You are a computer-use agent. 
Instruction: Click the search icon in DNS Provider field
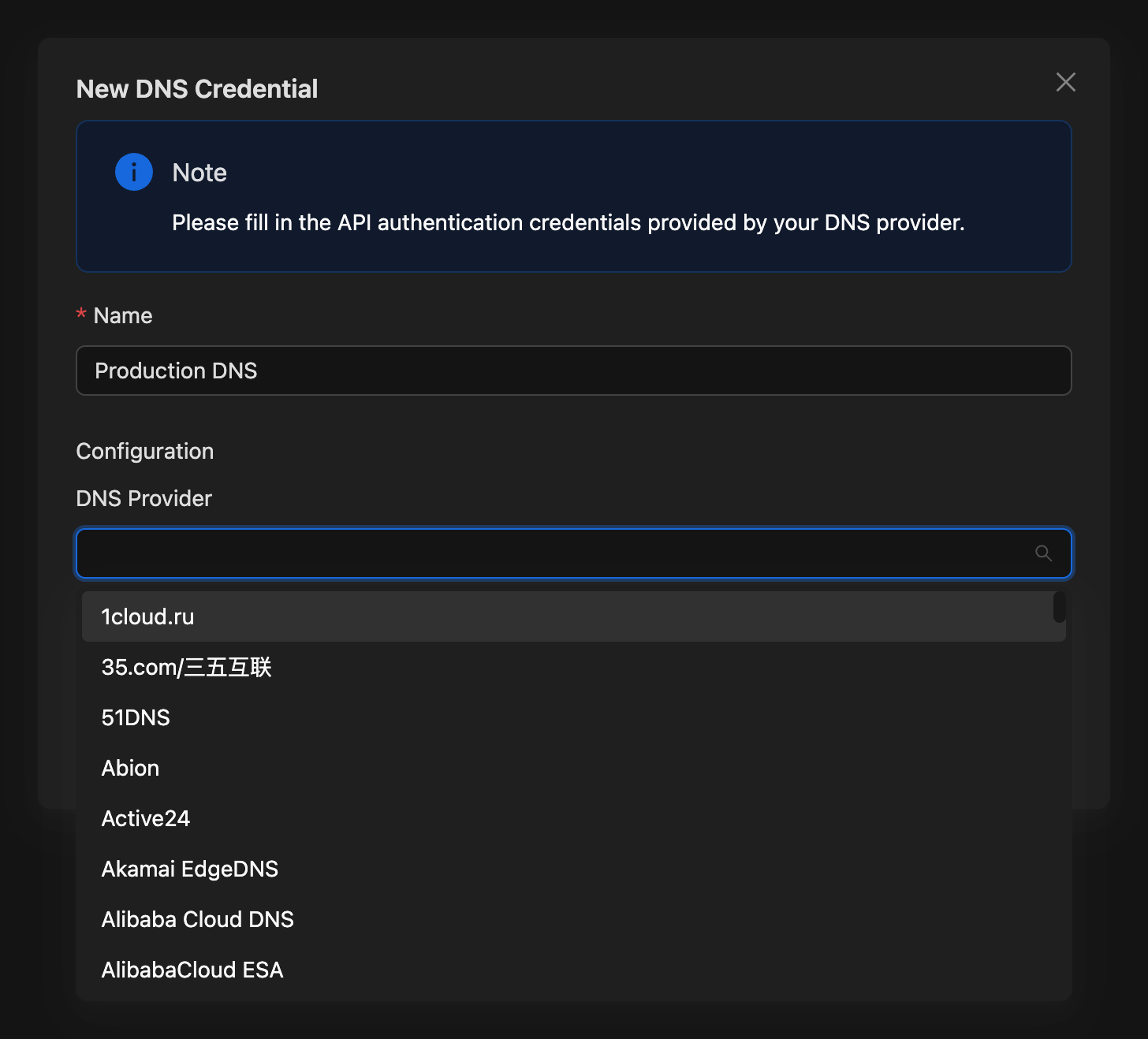[x=1043, y=553]
